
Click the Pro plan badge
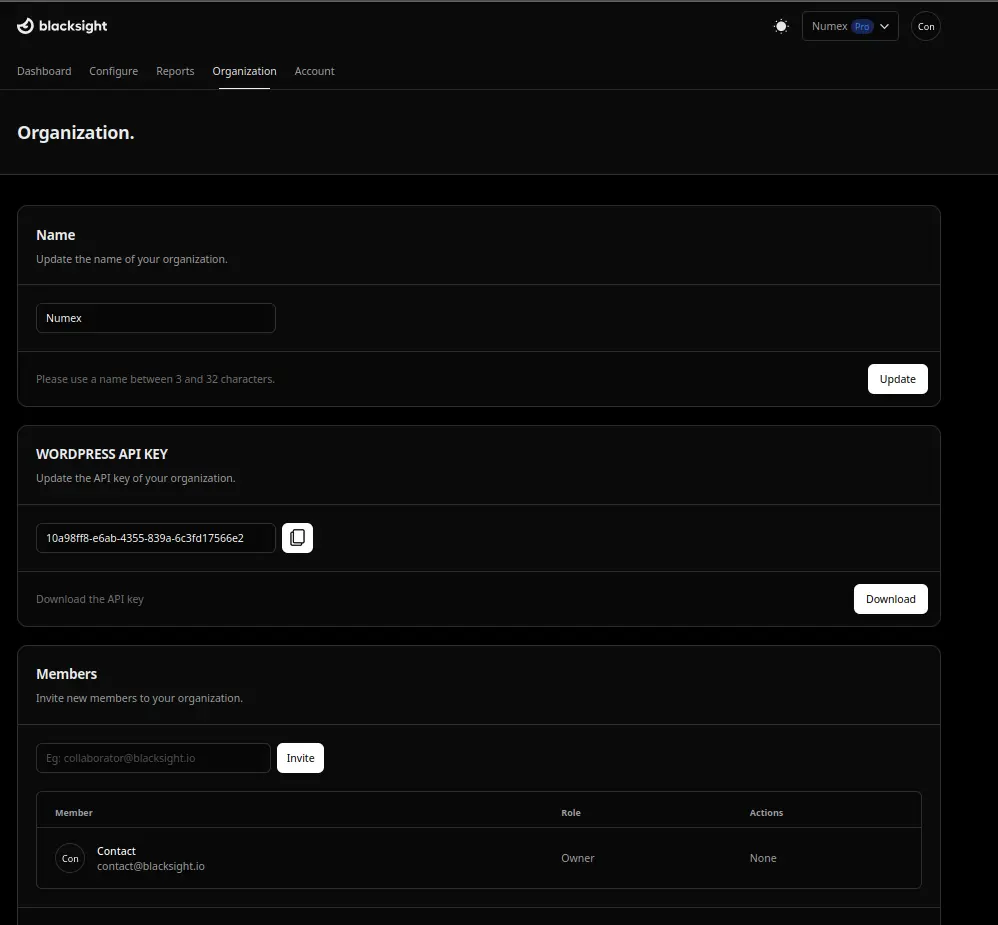(x=861, y=26)
